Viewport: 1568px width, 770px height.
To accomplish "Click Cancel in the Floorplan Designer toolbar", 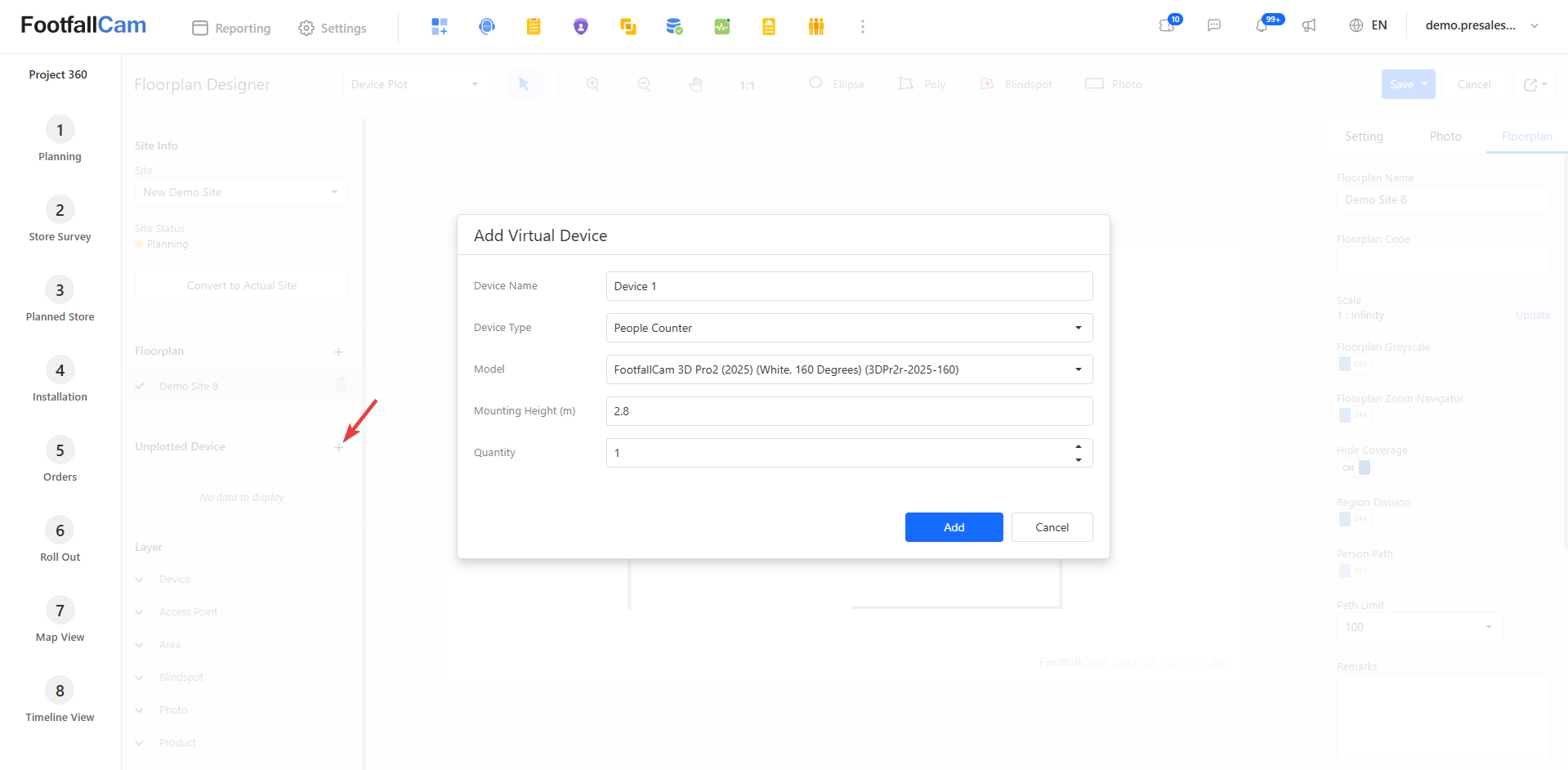I will [x=1474, y=84].
